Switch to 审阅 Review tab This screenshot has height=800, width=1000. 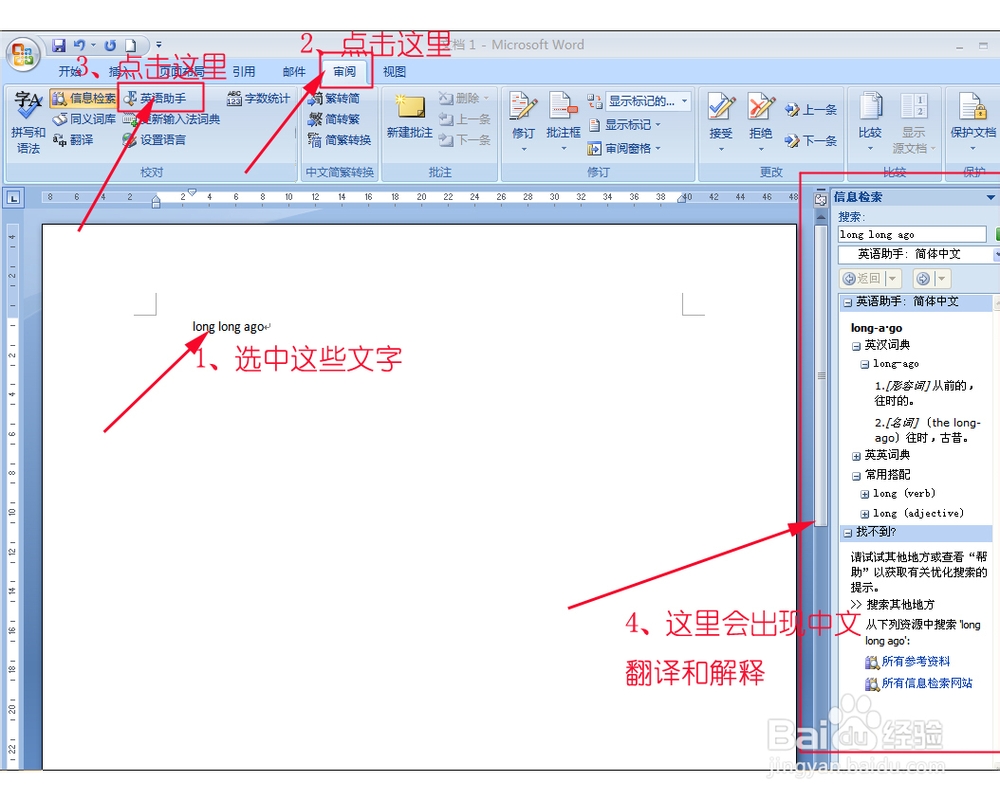pos(344,71)
